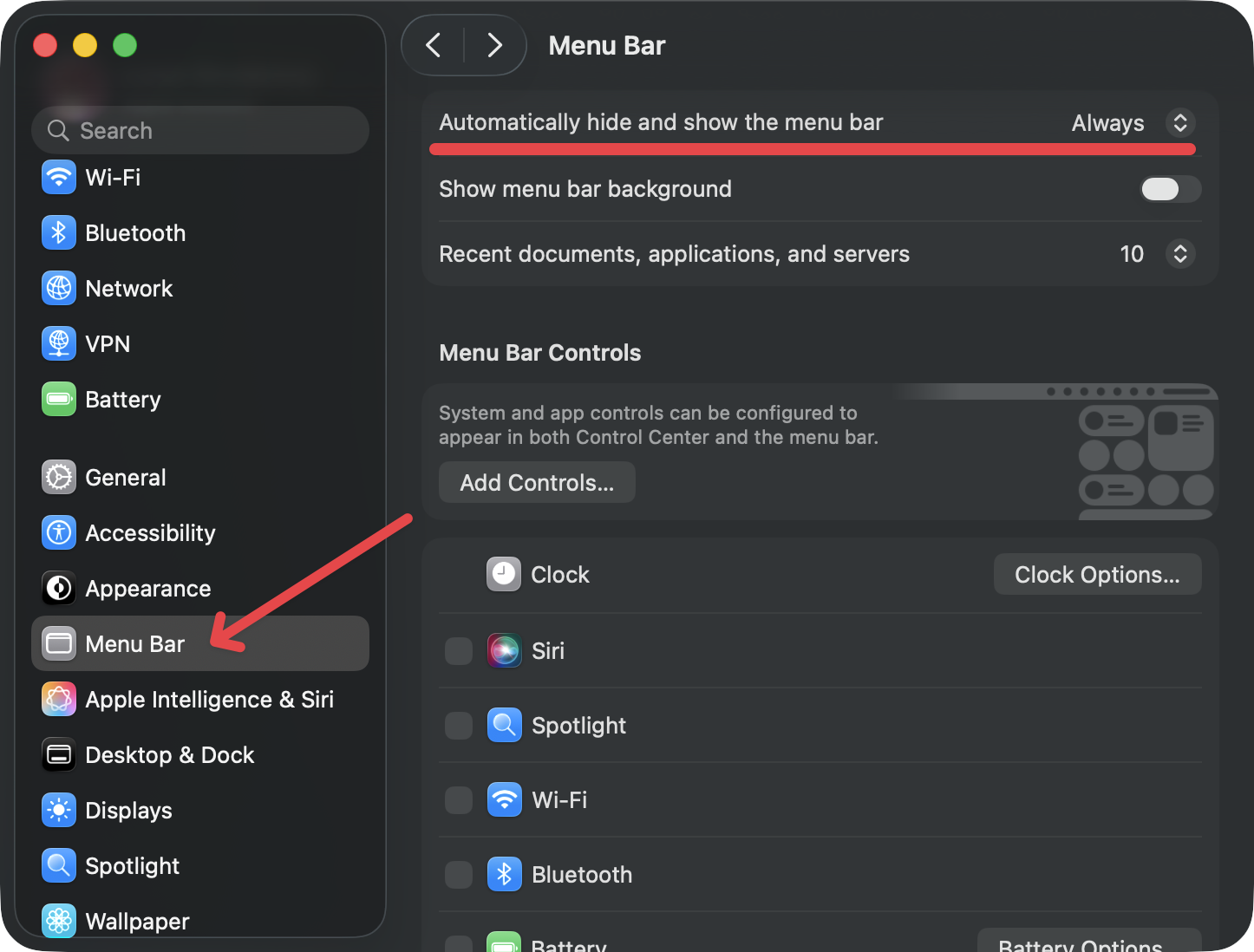Select General in the sidebar
Screen dimensions: 1254x952
200,478
